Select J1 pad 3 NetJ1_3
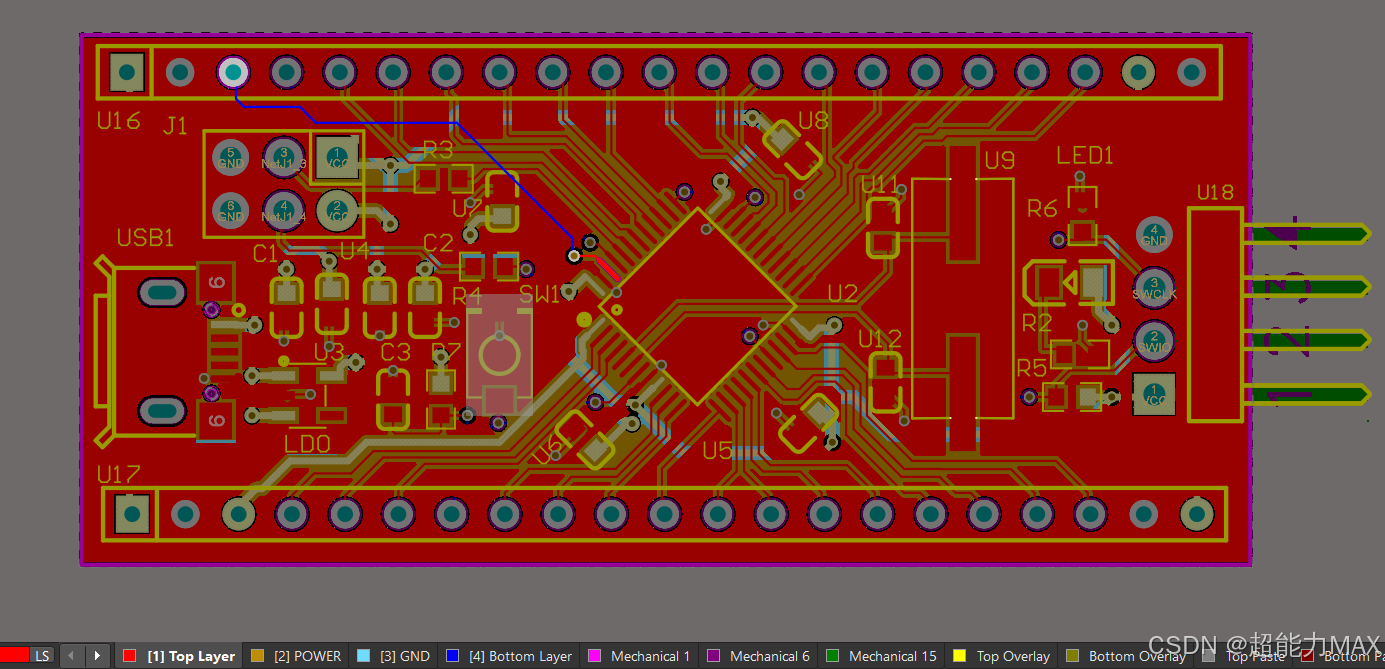The image size is (1385, 669). pos(284,157)
